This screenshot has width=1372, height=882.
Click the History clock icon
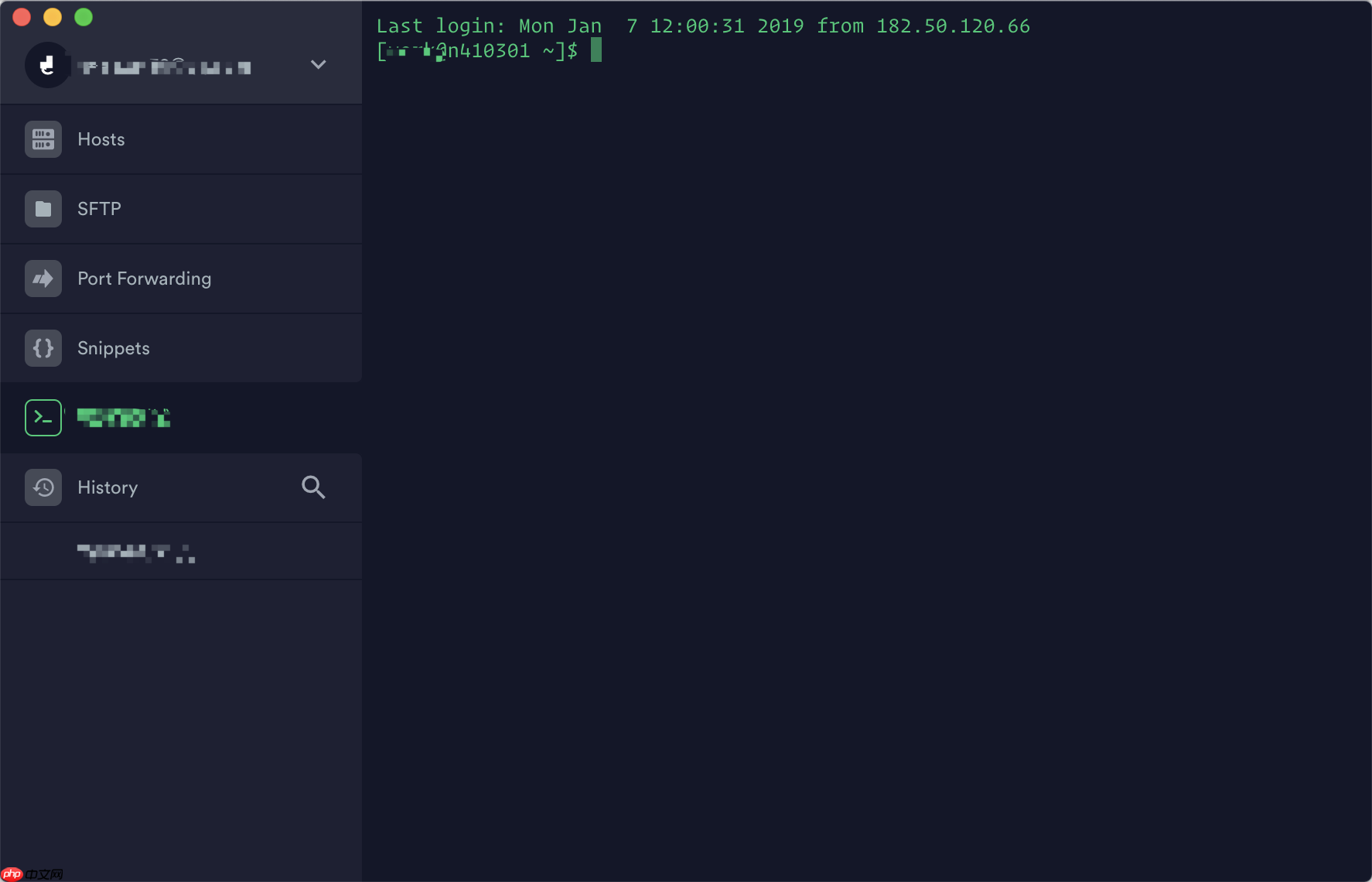click(43, 487)
